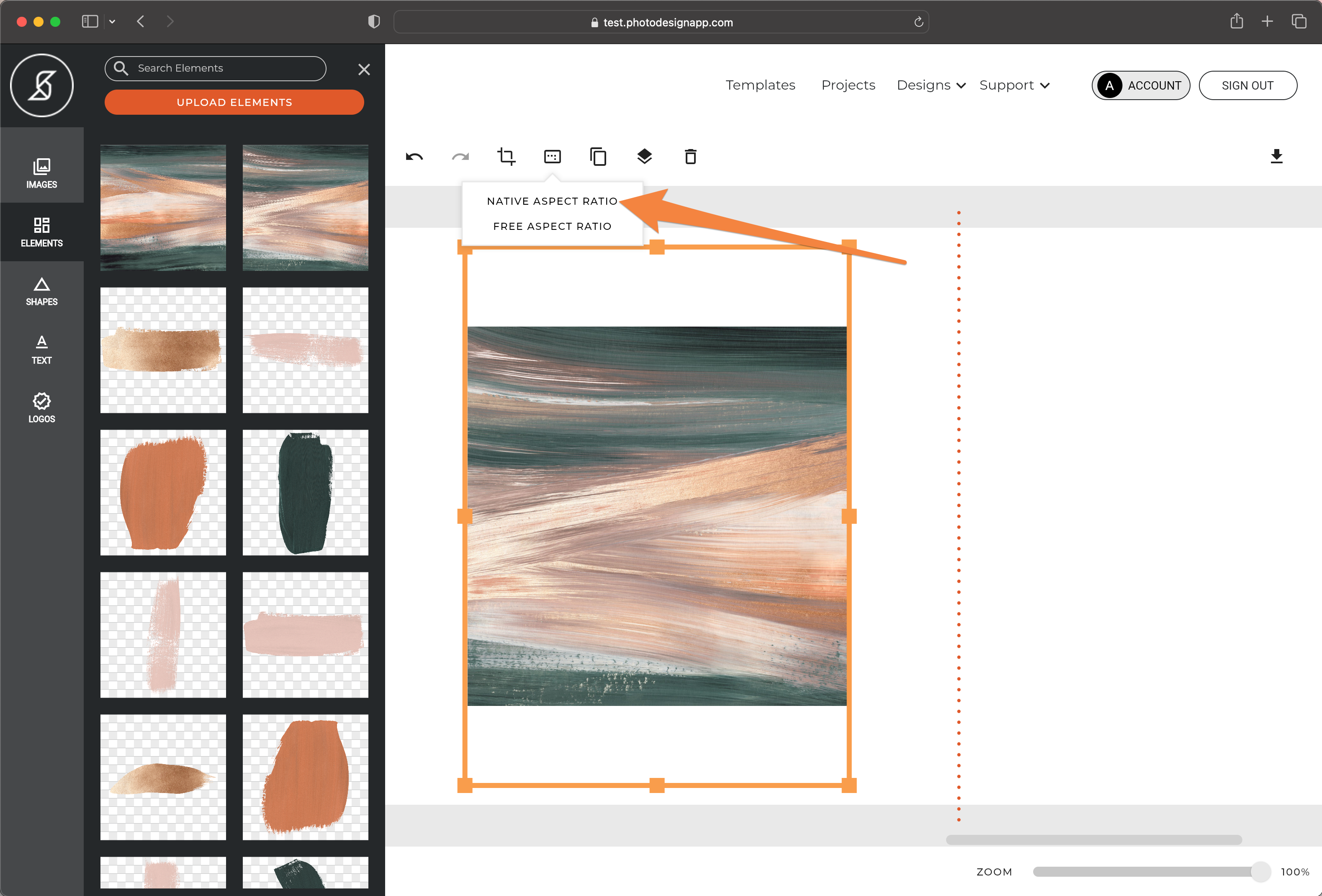The image size is (1322, 896).
Task: Expand the Safari sidebar options chevron
Action: click(112, 22)
